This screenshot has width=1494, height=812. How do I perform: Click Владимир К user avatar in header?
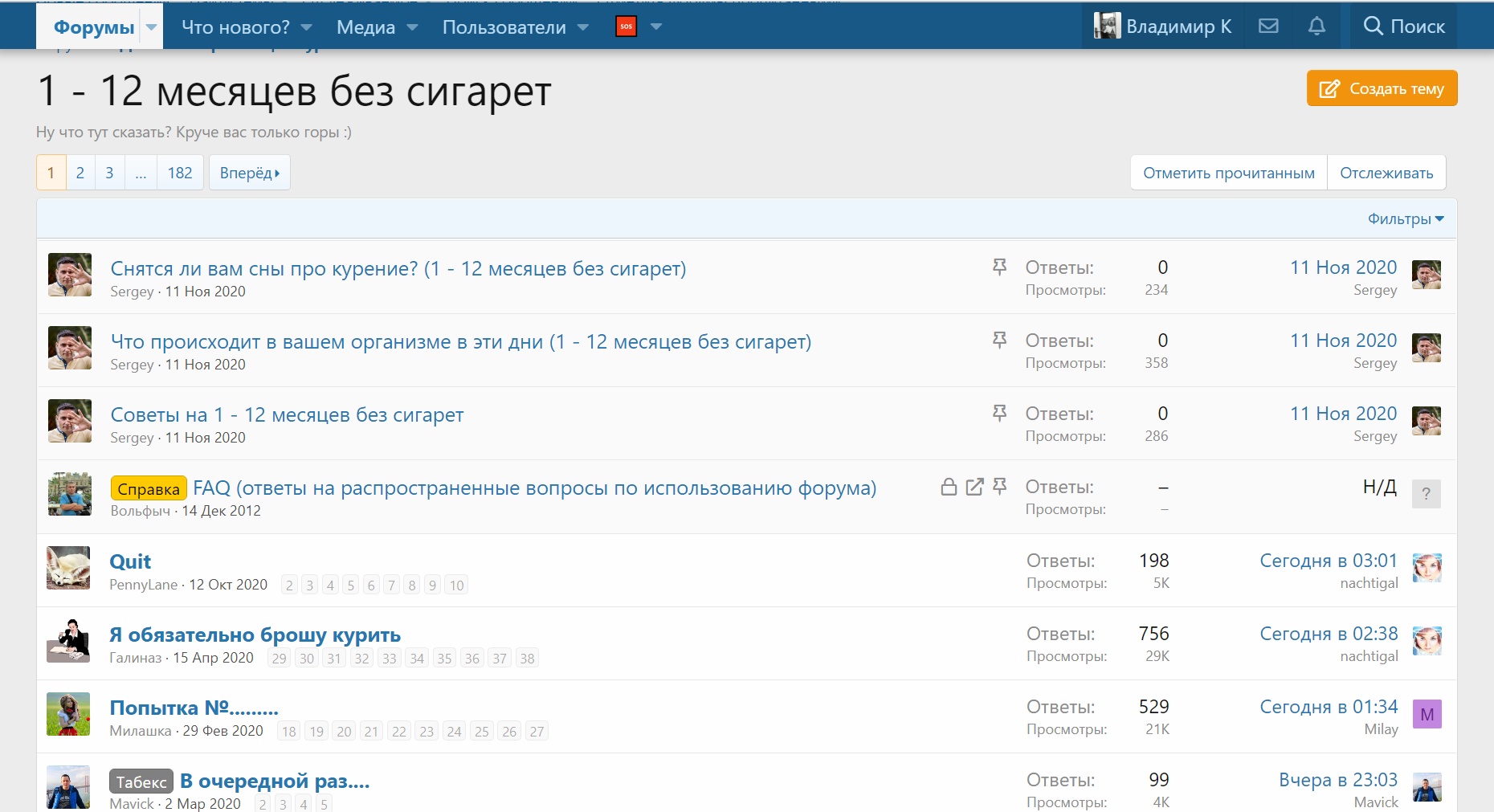click(x=1107, y=27)
